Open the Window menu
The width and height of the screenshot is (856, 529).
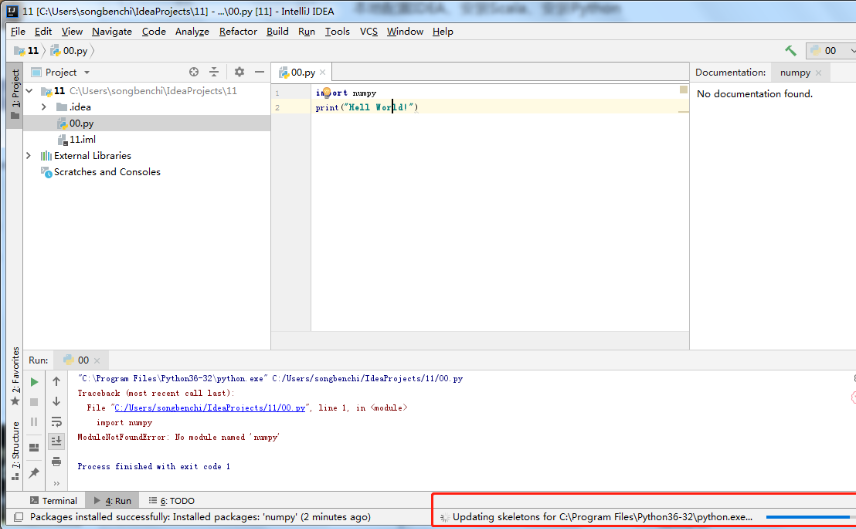pos(405,32)
